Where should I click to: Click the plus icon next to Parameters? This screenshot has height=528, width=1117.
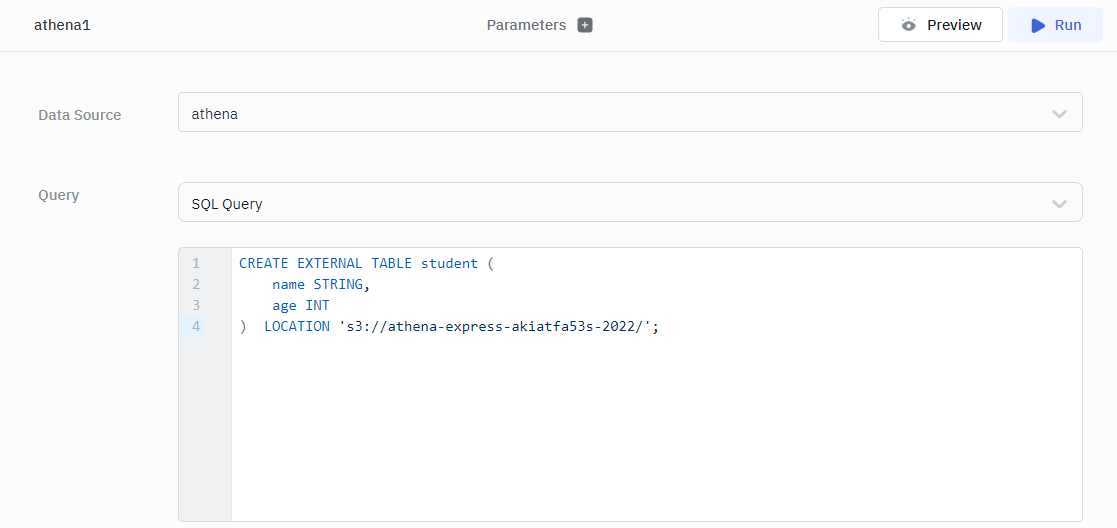coord(585,25)
